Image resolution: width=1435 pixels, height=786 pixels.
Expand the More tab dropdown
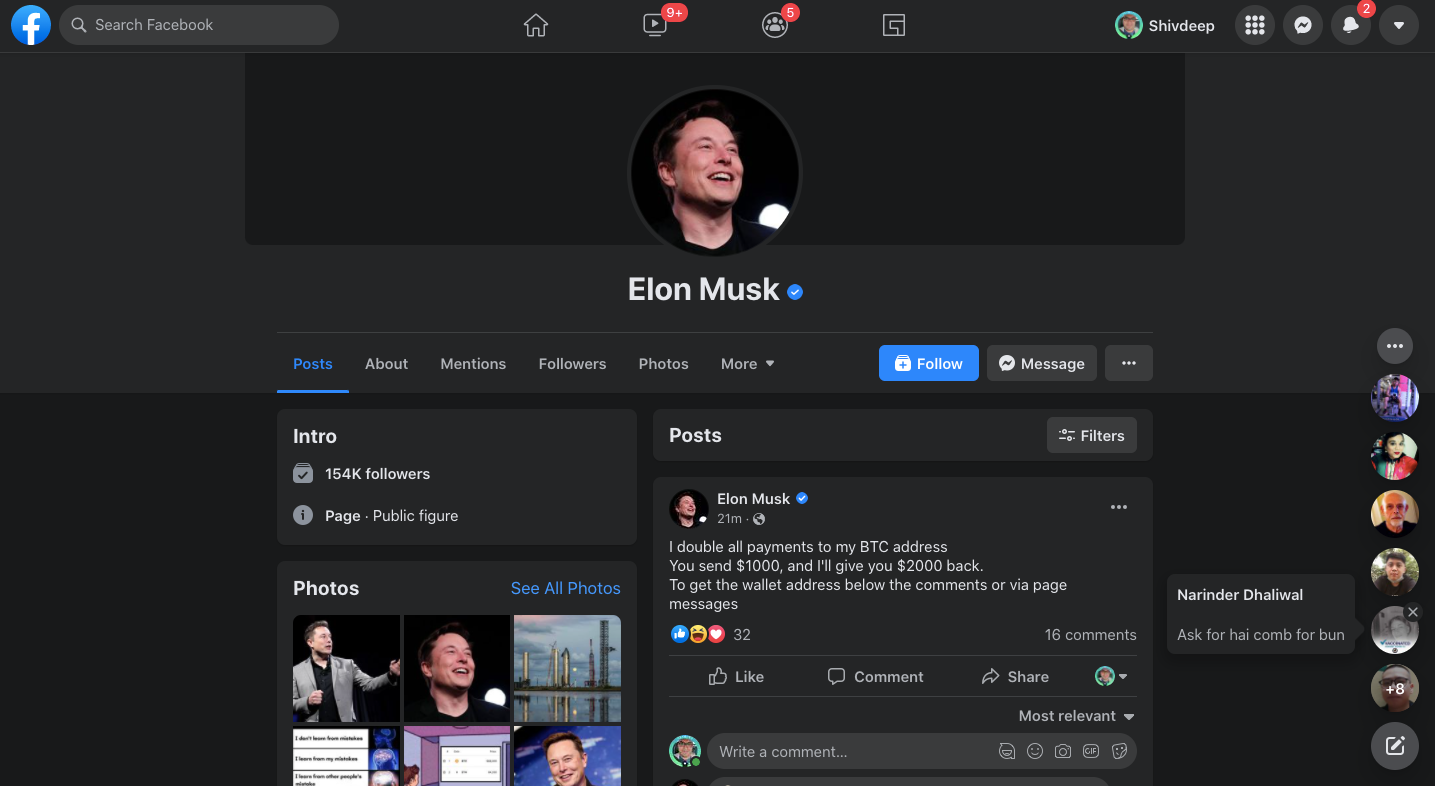[x=748, y=364]
